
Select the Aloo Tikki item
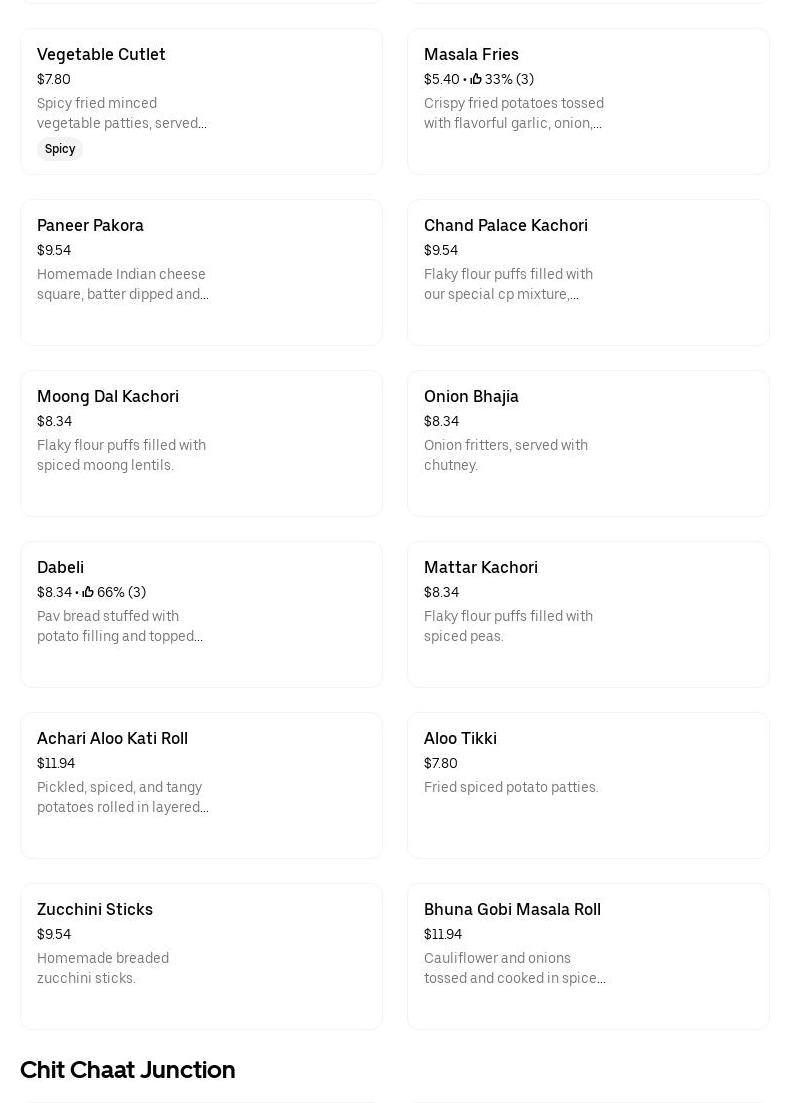click(588, 785)
